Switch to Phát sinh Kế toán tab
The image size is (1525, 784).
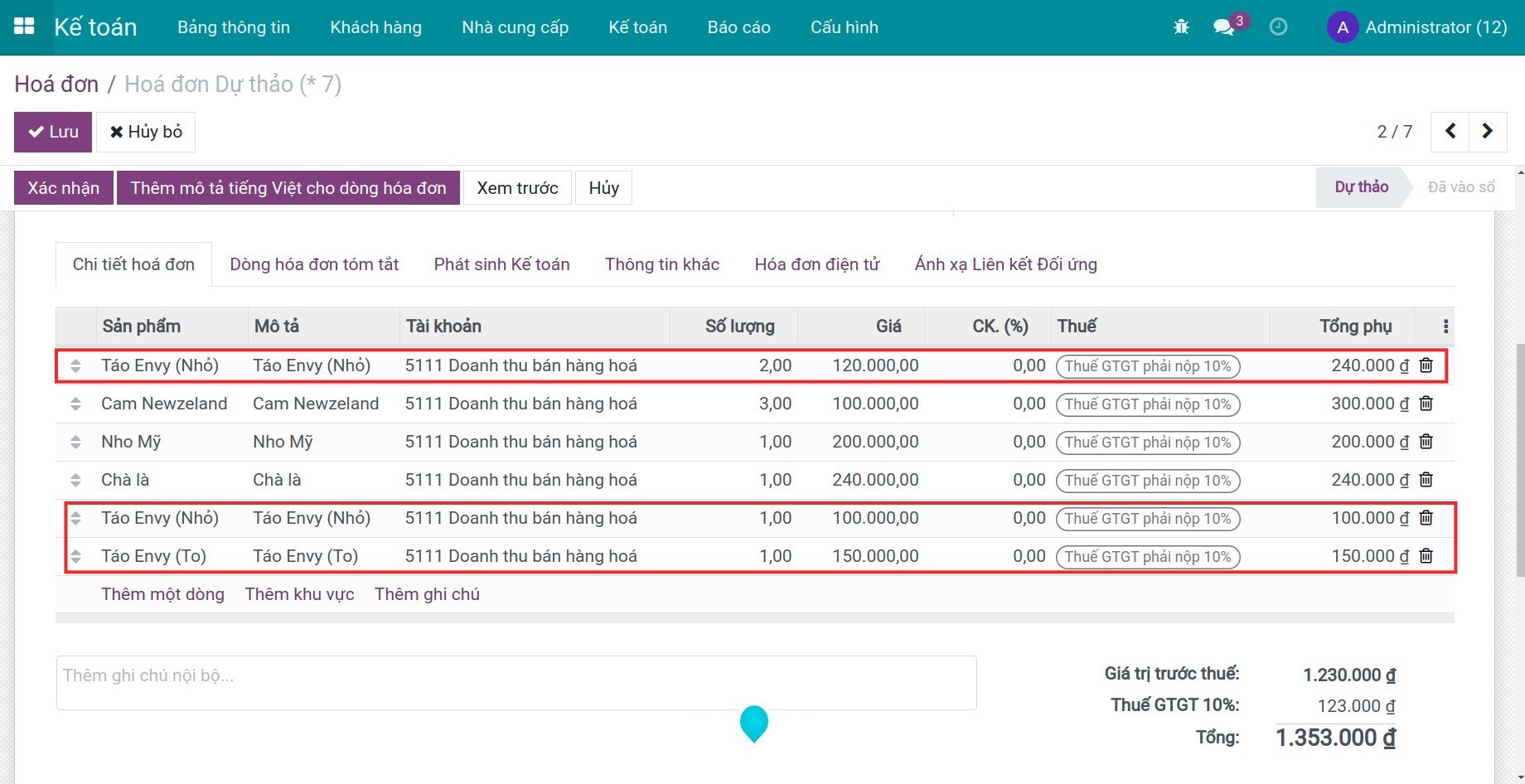[x=501, y=264]
